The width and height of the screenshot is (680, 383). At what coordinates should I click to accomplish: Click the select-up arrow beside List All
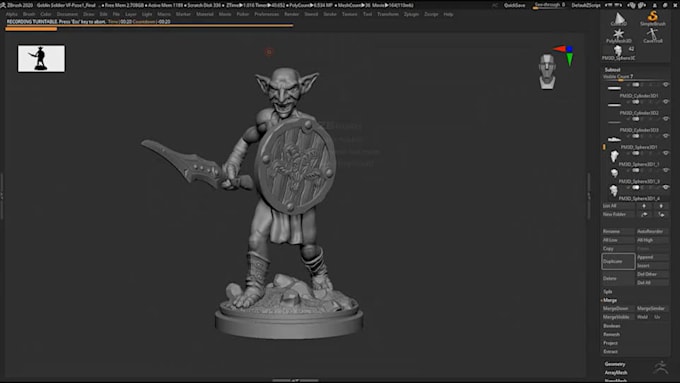click(644, 206)
